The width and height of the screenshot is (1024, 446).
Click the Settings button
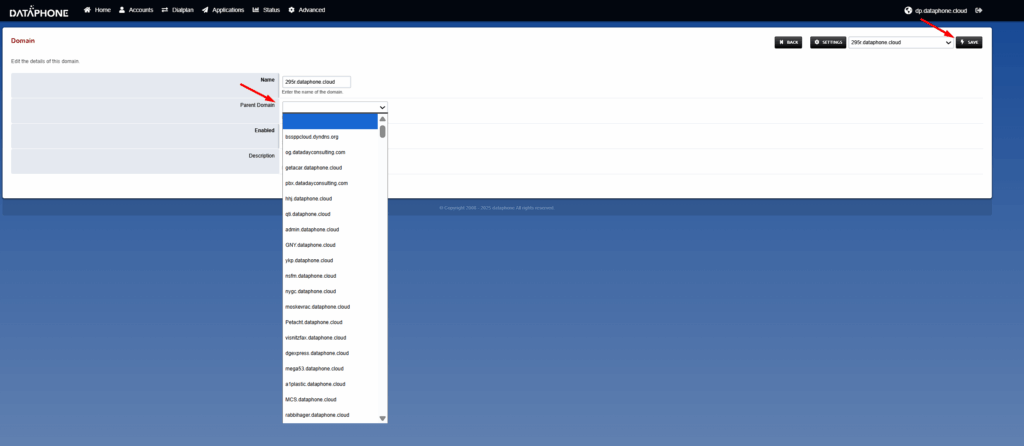coord(828,42)
